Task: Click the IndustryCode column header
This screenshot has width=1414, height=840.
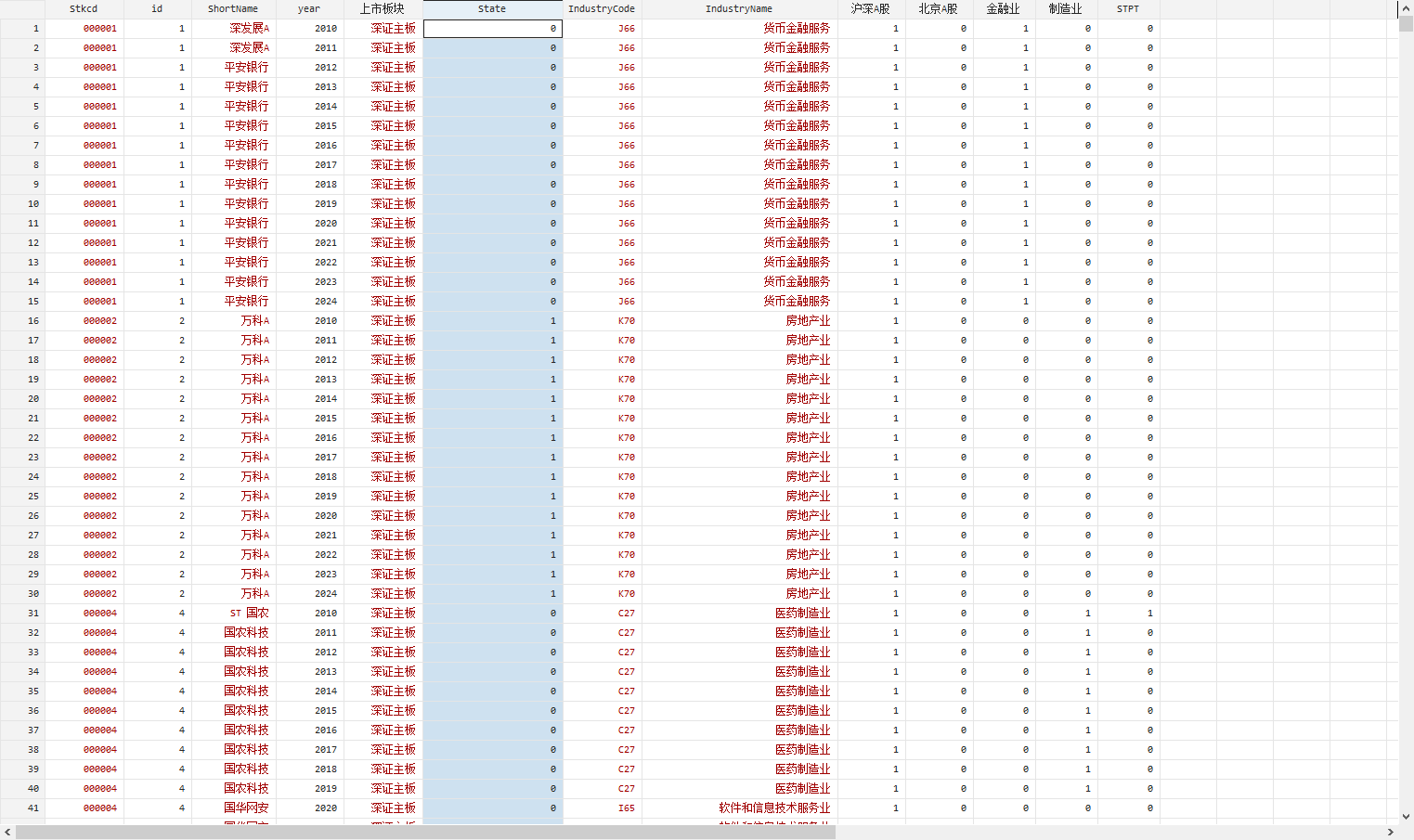Action: tap(602, 9)
